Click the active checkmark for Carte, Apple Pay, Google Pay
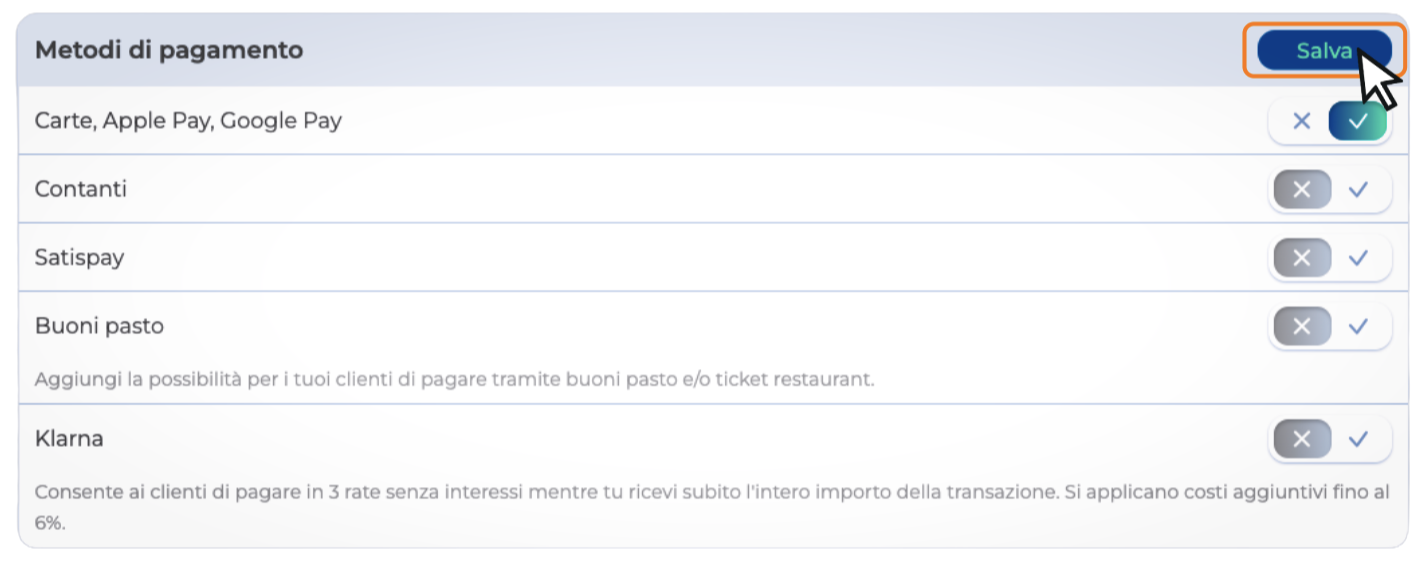This screenshot has height=570, width=1422. (1357, 121)
